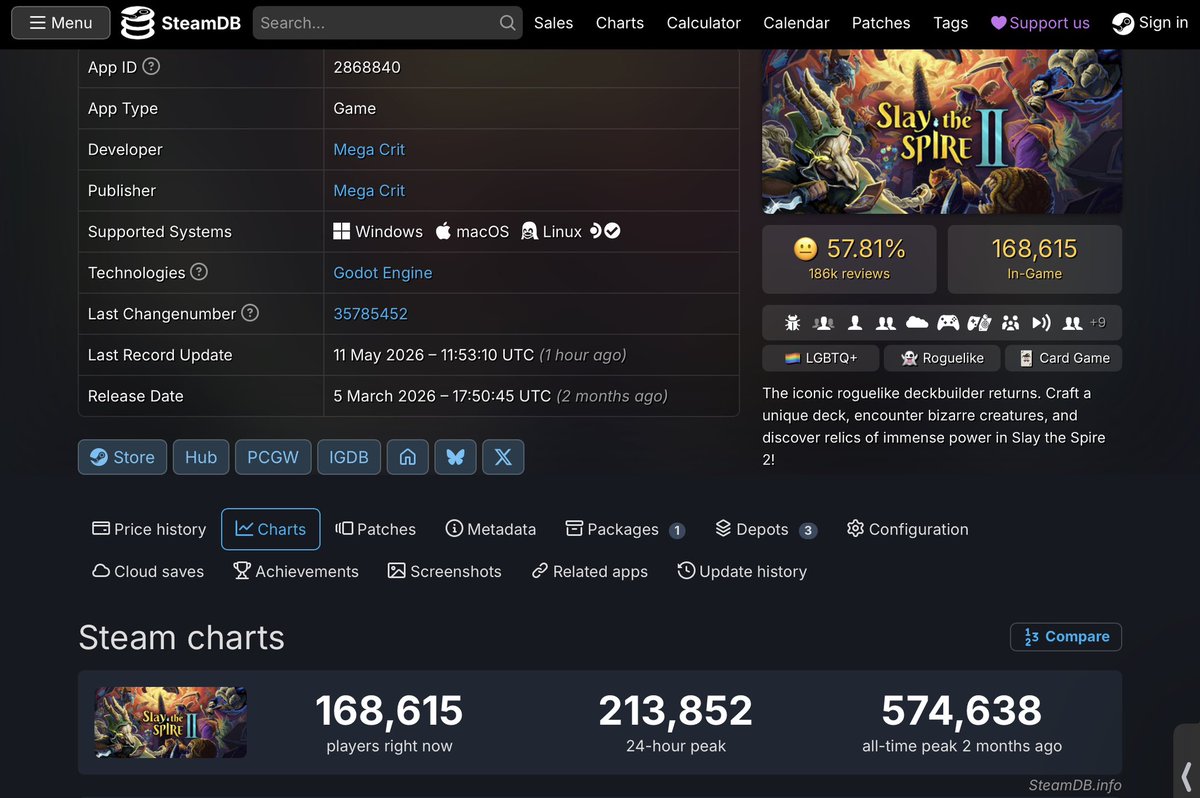Open the hamburger Menu button
1200x798 pixels.
pos(60,23)
